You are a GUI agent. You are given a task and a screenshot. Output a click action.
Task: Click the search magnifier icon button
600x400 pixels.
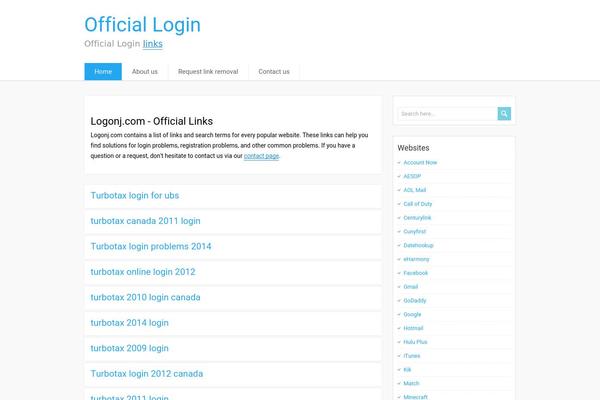[x=504, y=114]
